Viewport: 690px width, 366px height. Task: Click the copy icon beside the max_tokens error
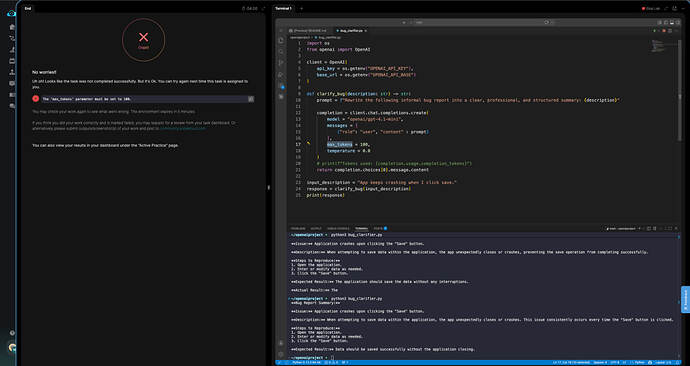click(251, 99)
